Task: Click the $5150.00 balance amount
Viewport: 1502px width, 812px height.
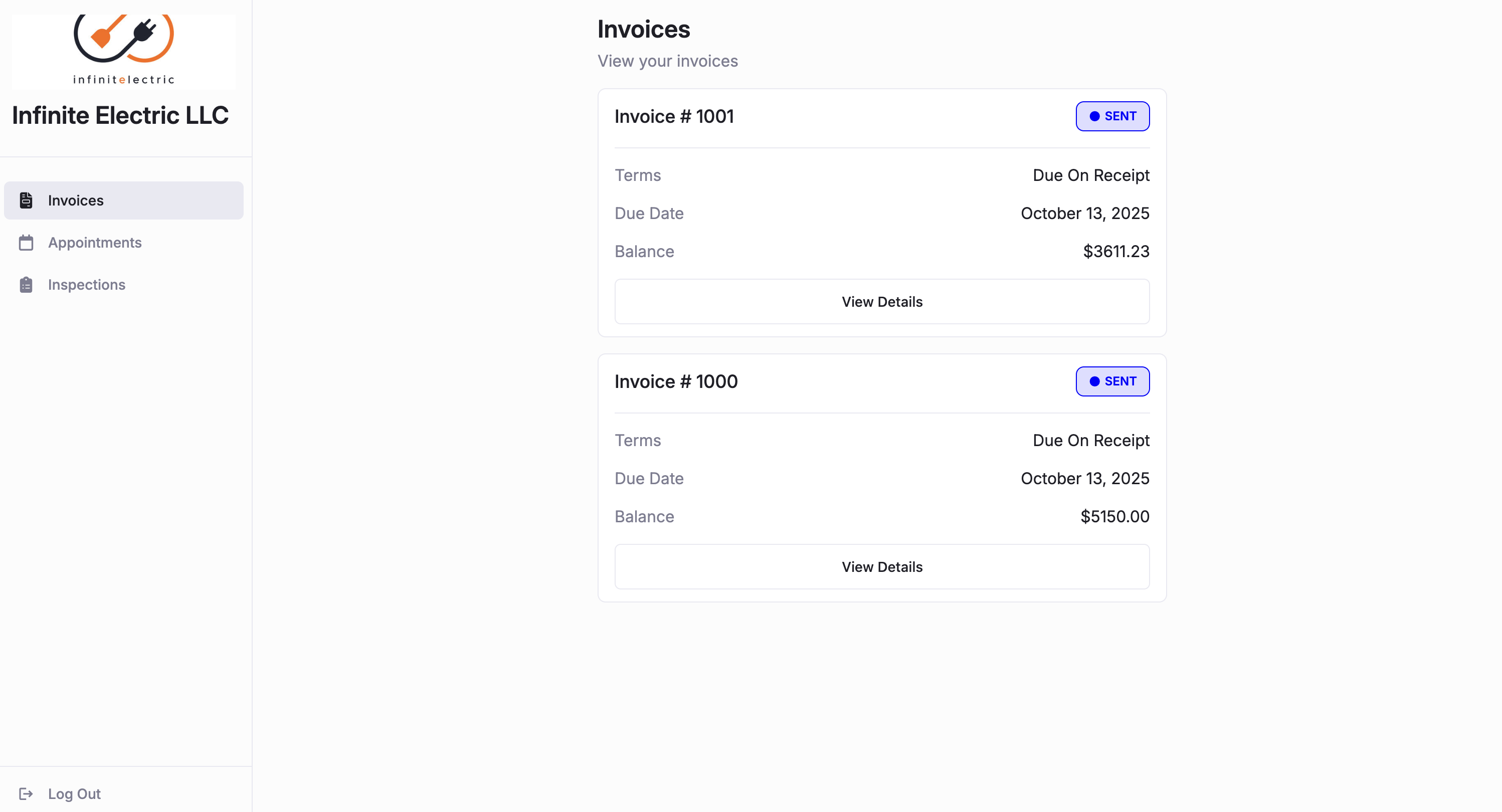Action: click(1114, 516)
